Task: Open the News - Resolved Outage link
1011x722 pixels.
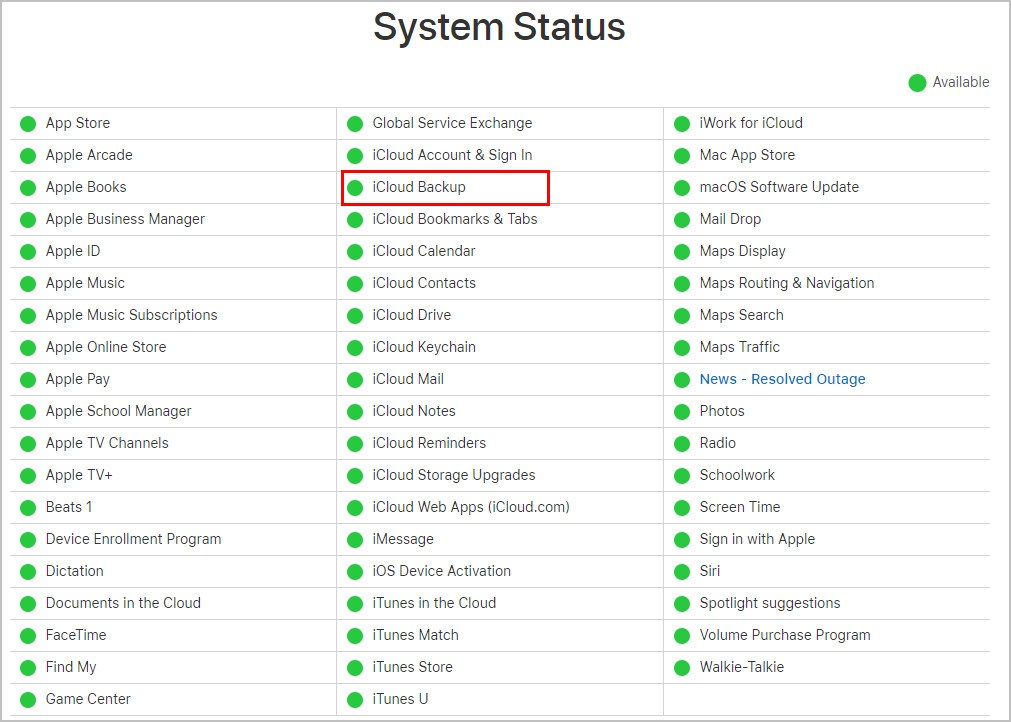Action: (x=782, y=379)
